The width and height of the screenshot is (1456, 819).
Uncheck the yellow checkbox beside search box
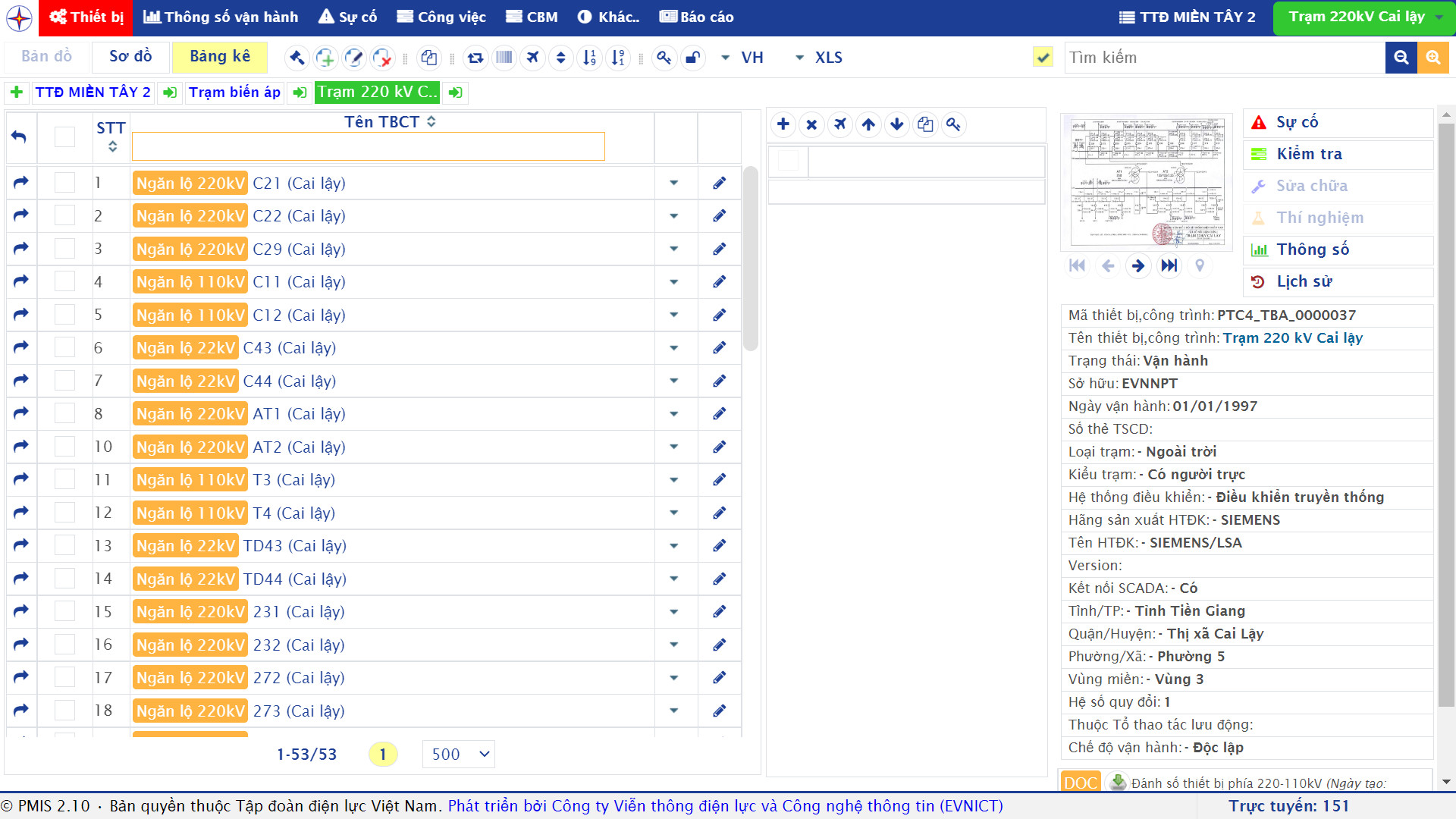[x=1043, y=58]
